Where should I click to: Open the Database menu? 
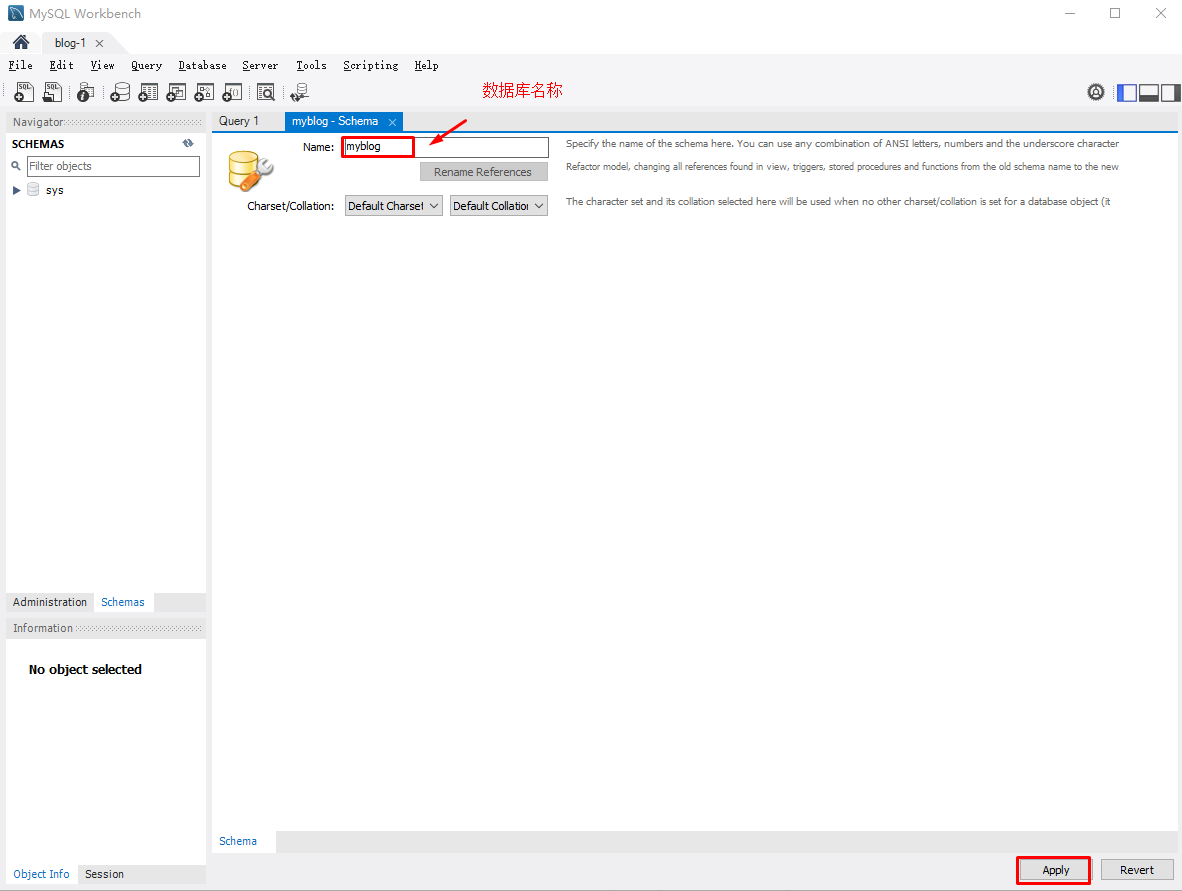pos(202,66)
